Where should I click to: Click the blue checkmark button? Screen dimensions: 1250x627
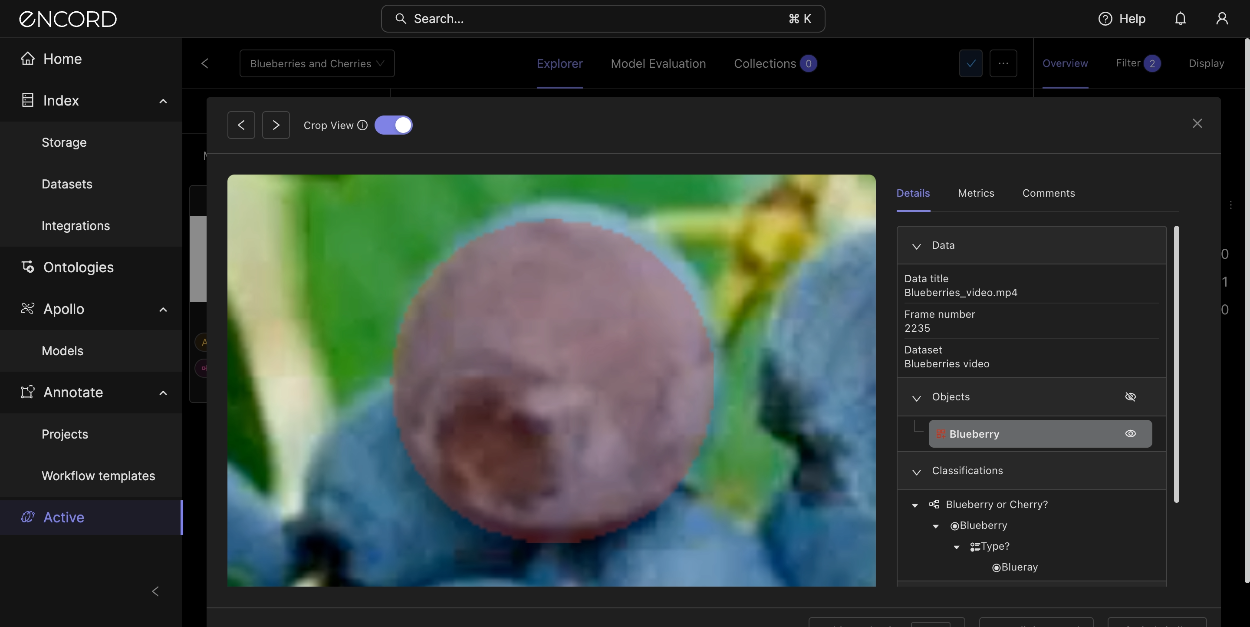(971, 64)
